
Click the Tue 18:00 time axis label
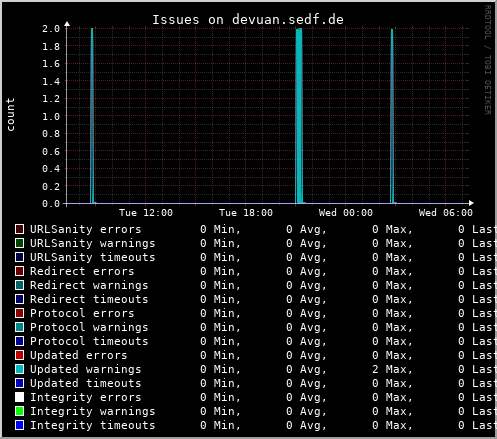coord(246,213)
